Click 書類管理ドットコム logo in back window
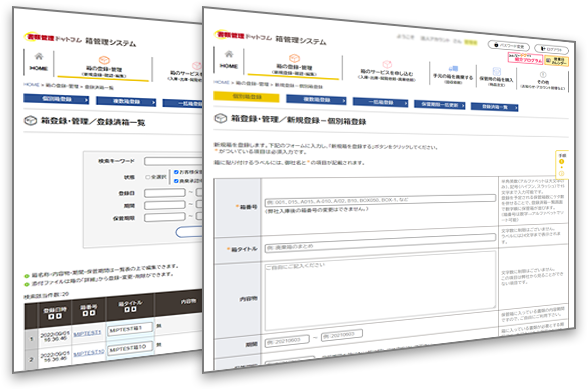 point(52,38)
